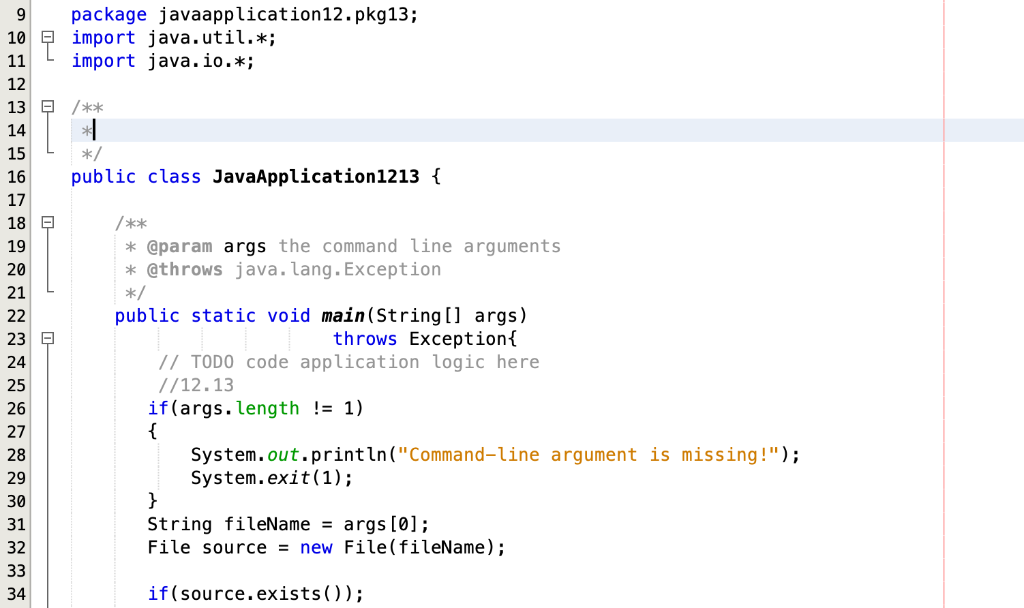Click the //12.13 comment
Viewport: 1024px width, 608px height.
tap(196, 385)
